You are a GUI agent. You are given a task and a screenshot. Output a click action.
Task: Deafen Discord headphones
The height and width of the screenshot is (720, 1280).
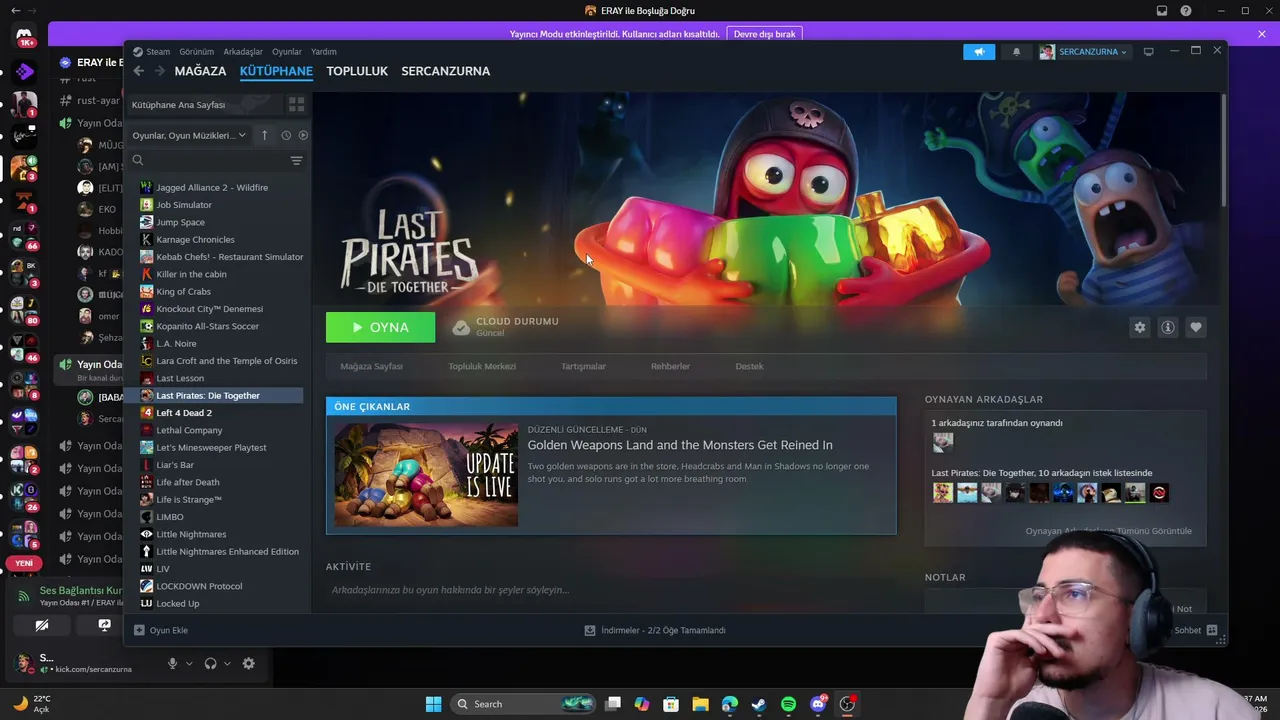coord(210,663)
